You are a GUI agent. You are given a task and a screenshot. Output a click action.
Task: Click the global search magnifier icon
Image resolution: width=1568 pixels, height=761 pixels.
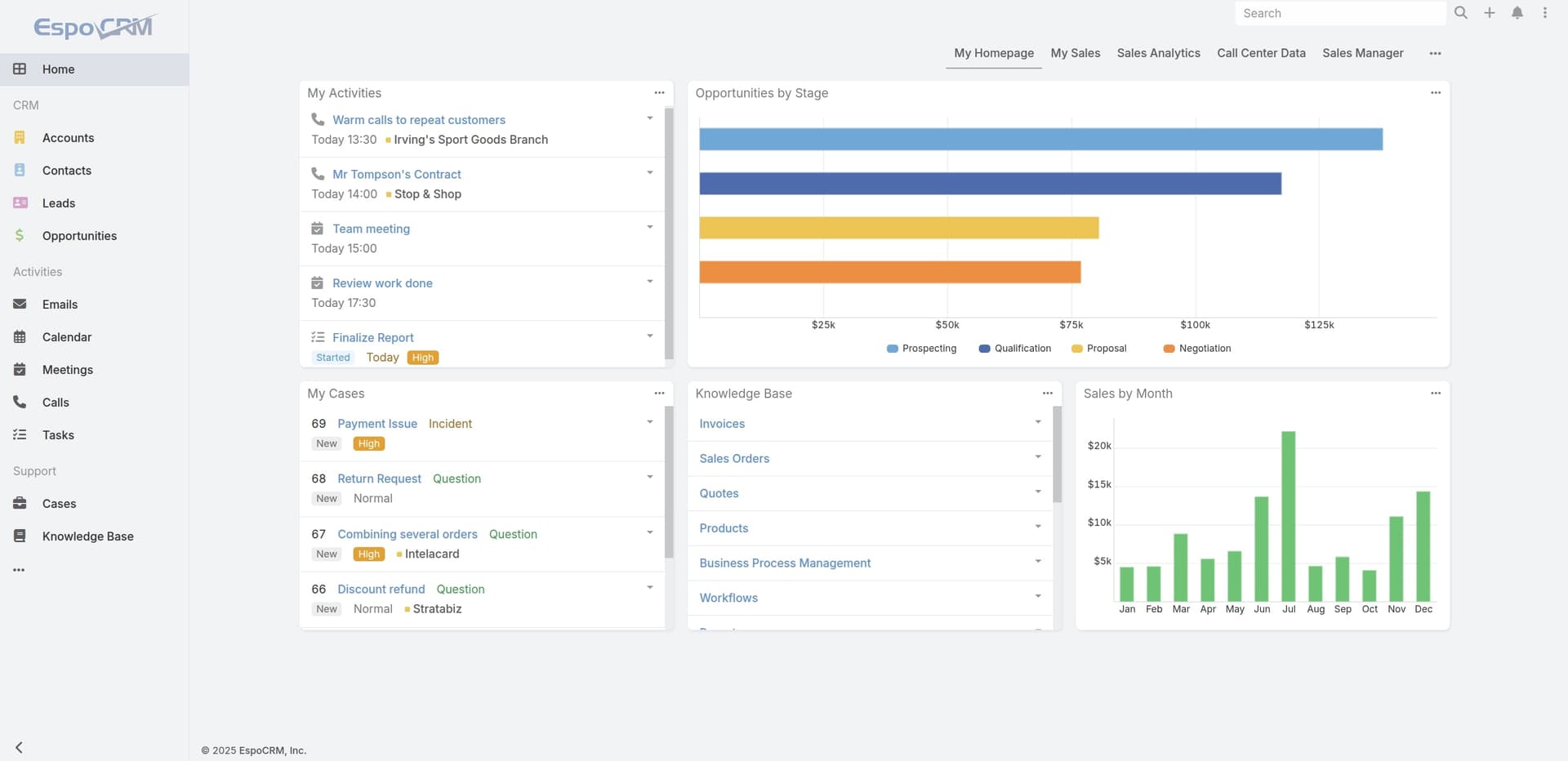pos(1461,13)
